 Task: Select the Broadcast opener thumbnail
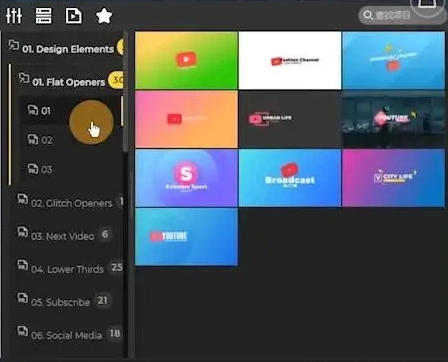290,178
